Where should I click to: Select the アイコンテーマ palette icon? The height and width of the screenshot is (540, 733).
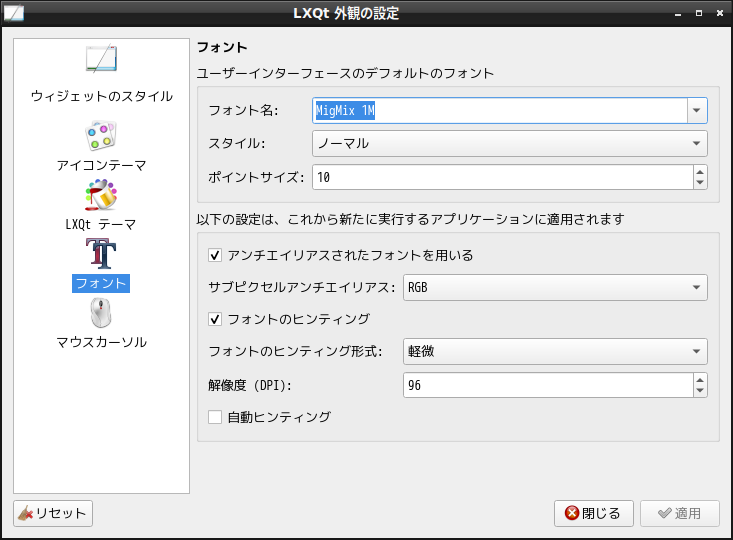(x=101, y=136)
